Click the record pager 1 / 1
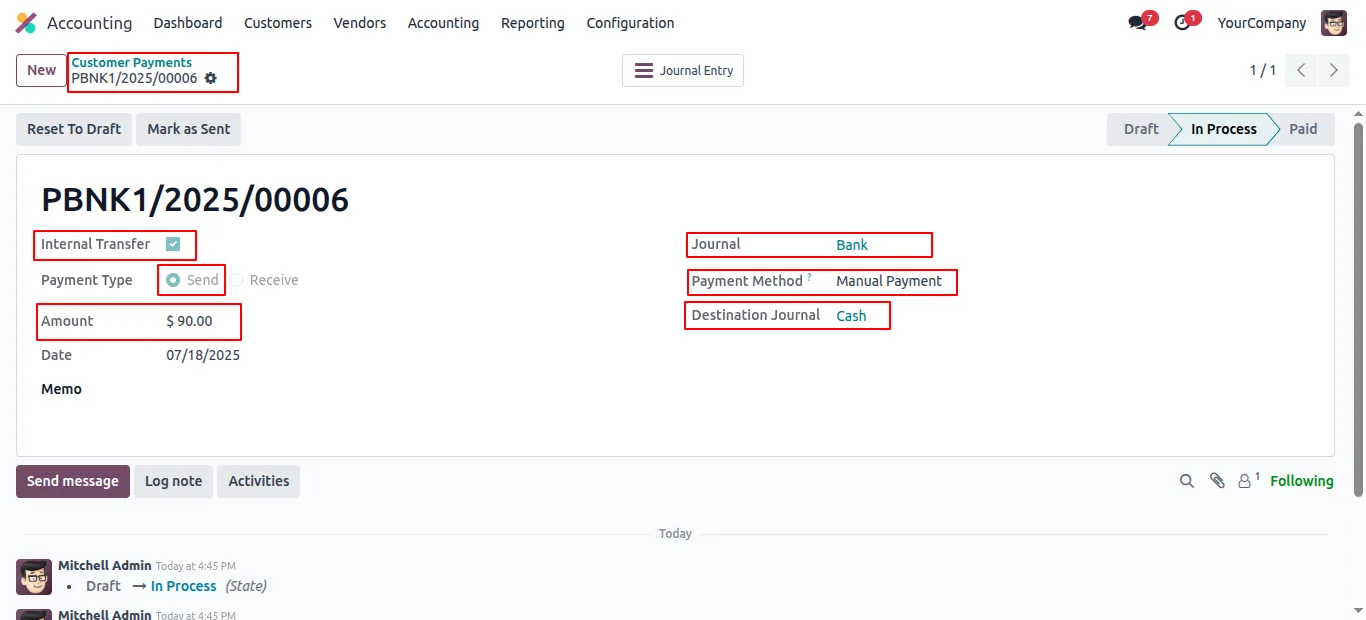This screenshot has width=1366, height=620. click(1263, 70)
